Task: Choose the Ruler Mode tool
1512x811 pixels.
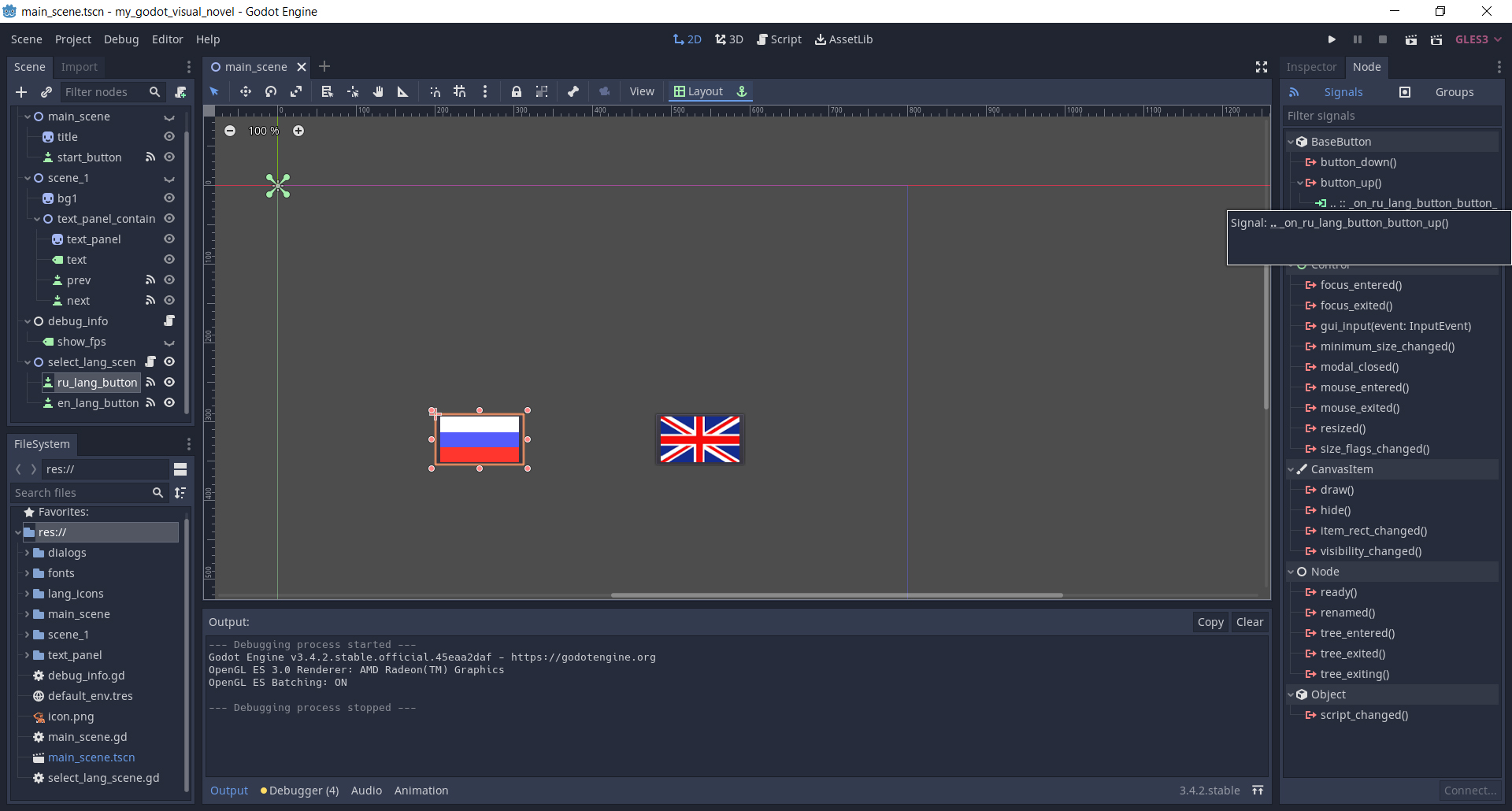Action: (402, 91)
